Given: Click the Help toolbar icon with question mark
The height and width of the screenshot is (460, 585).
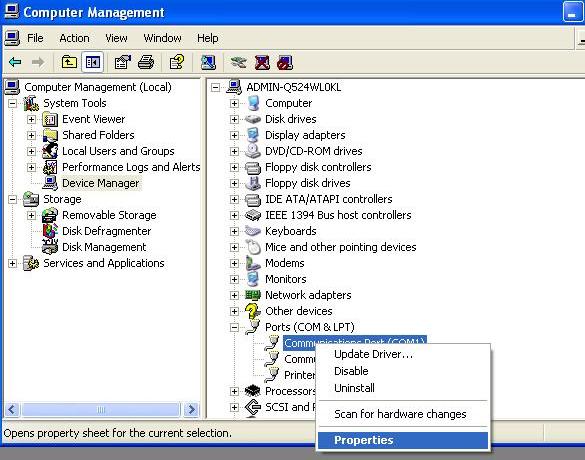Looking at the screenshot, I should (x=177, y=62).
